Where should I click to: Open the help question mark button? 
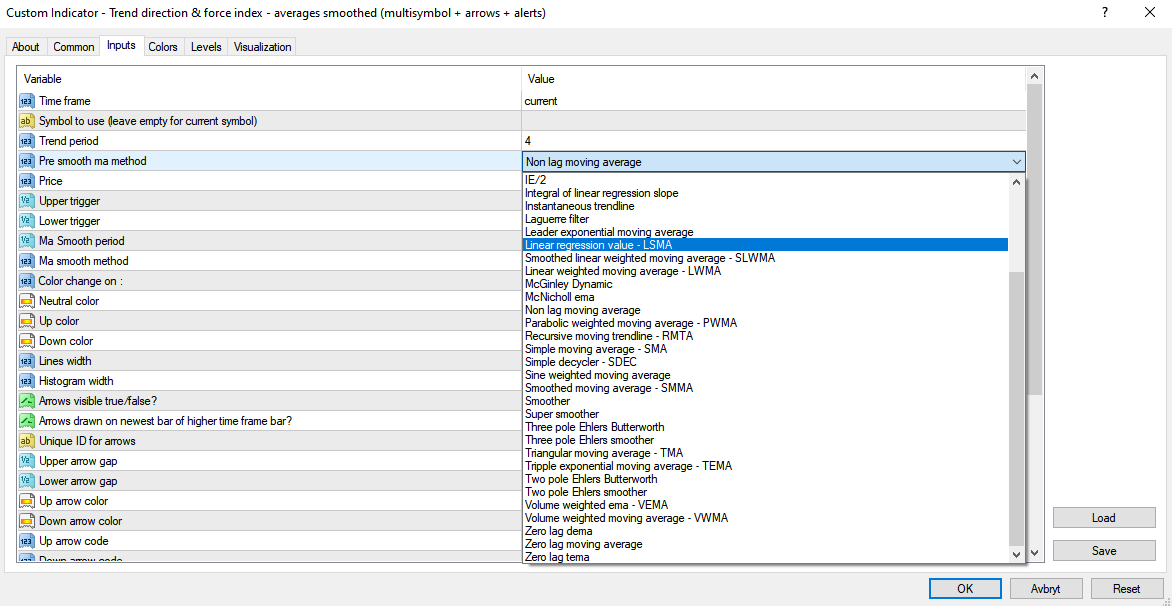1105,13
